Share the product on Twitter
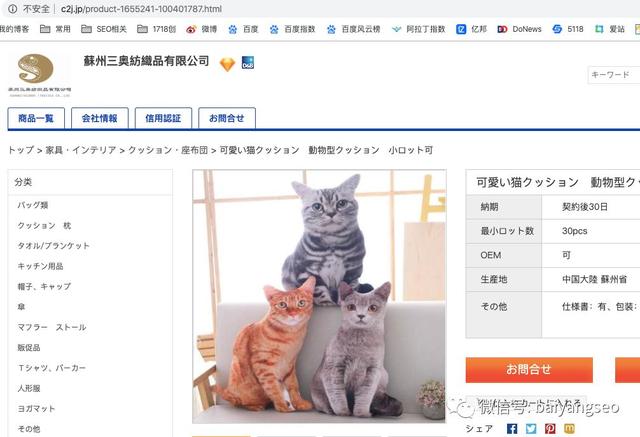Screen dimensions: 640x437 coord(531,428)
